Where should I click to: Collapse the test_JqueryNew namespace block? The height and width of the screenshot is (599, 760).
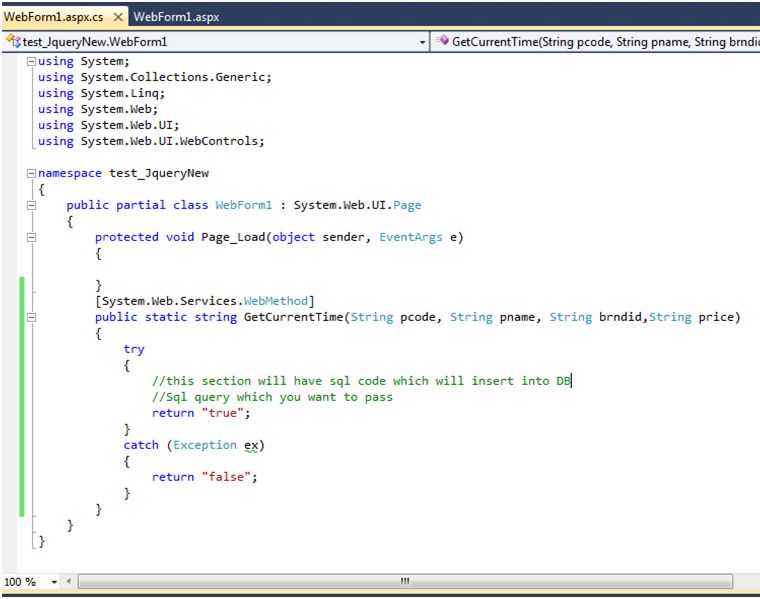[31, 173]
